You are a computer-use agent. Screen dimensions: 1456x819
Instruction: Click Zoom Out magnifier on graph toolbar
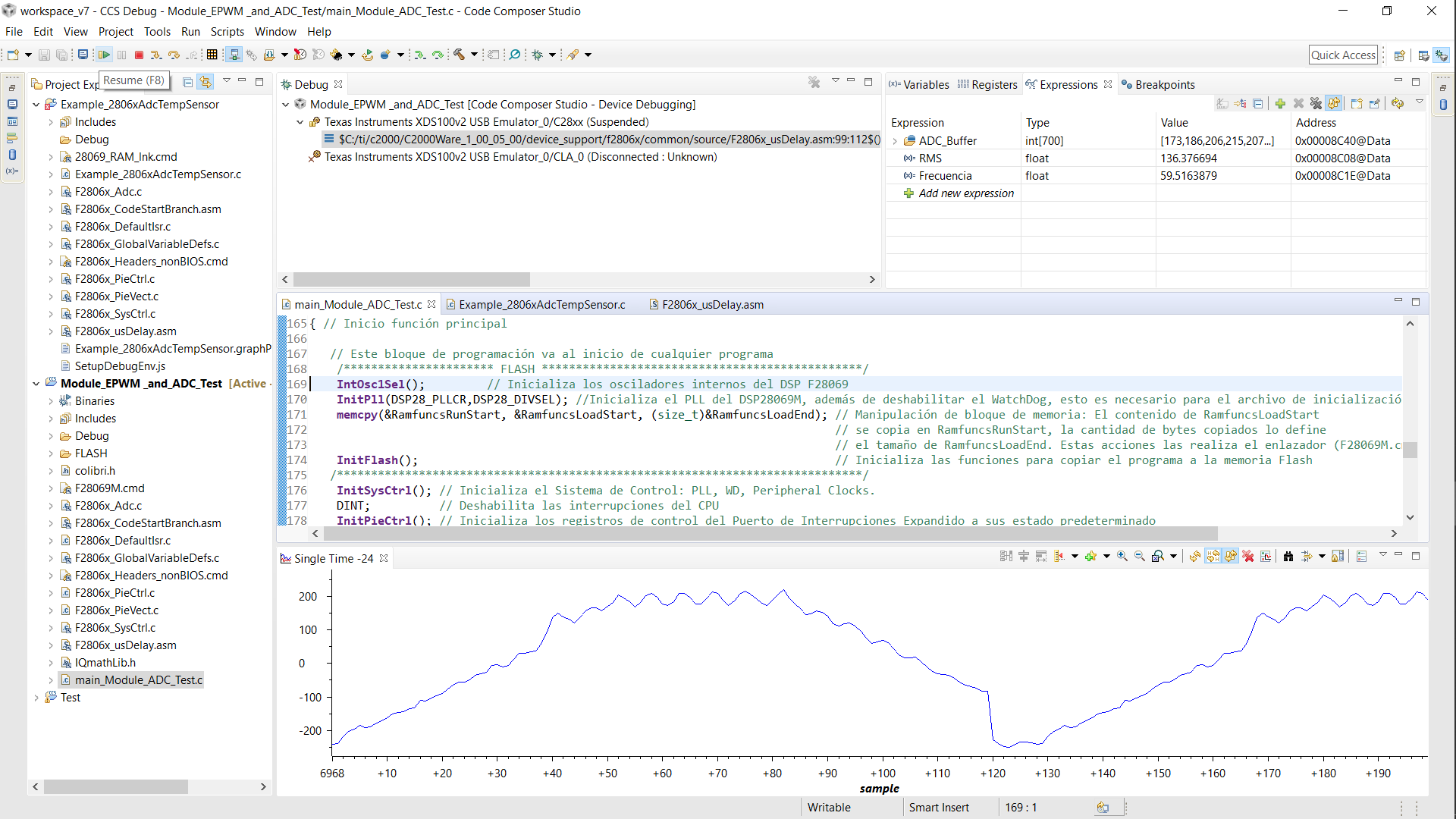[x=1140, y=557]
